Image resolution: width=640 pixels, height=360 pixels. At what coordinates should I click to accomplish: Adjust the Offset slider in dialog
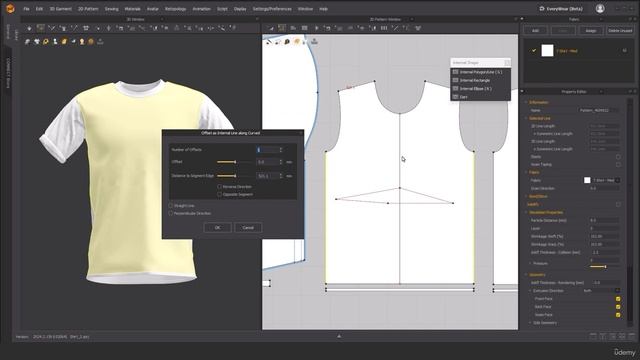[234, 162]
